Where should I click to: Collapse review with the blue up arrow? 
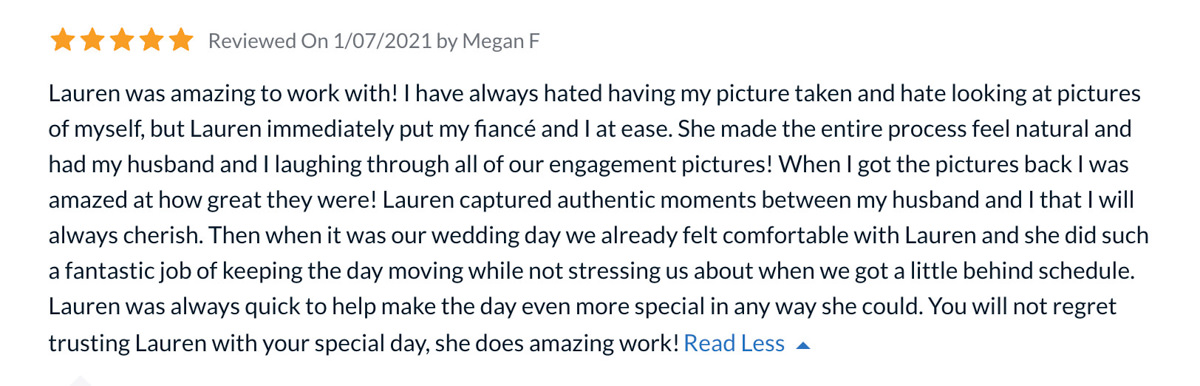[x=803, y=345]
